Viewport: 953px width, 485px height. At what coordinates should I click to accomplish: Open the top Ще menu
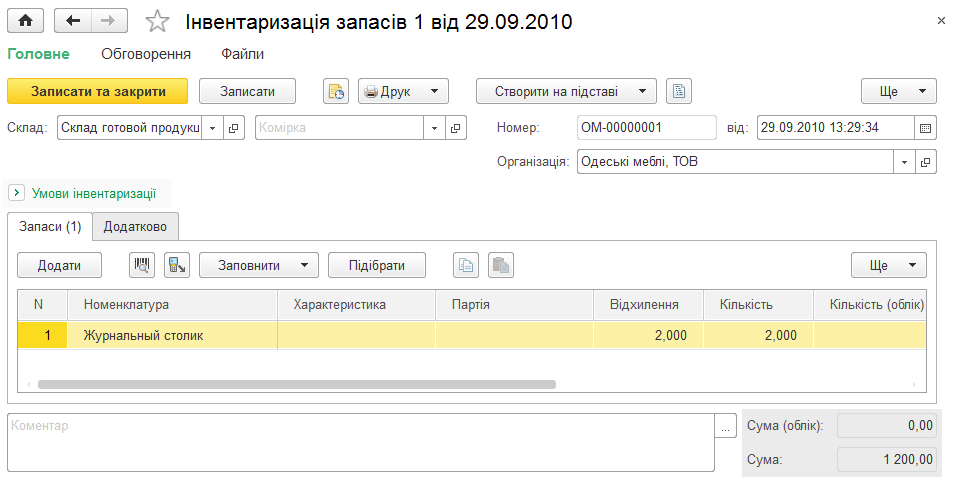(x=899, y=92)
